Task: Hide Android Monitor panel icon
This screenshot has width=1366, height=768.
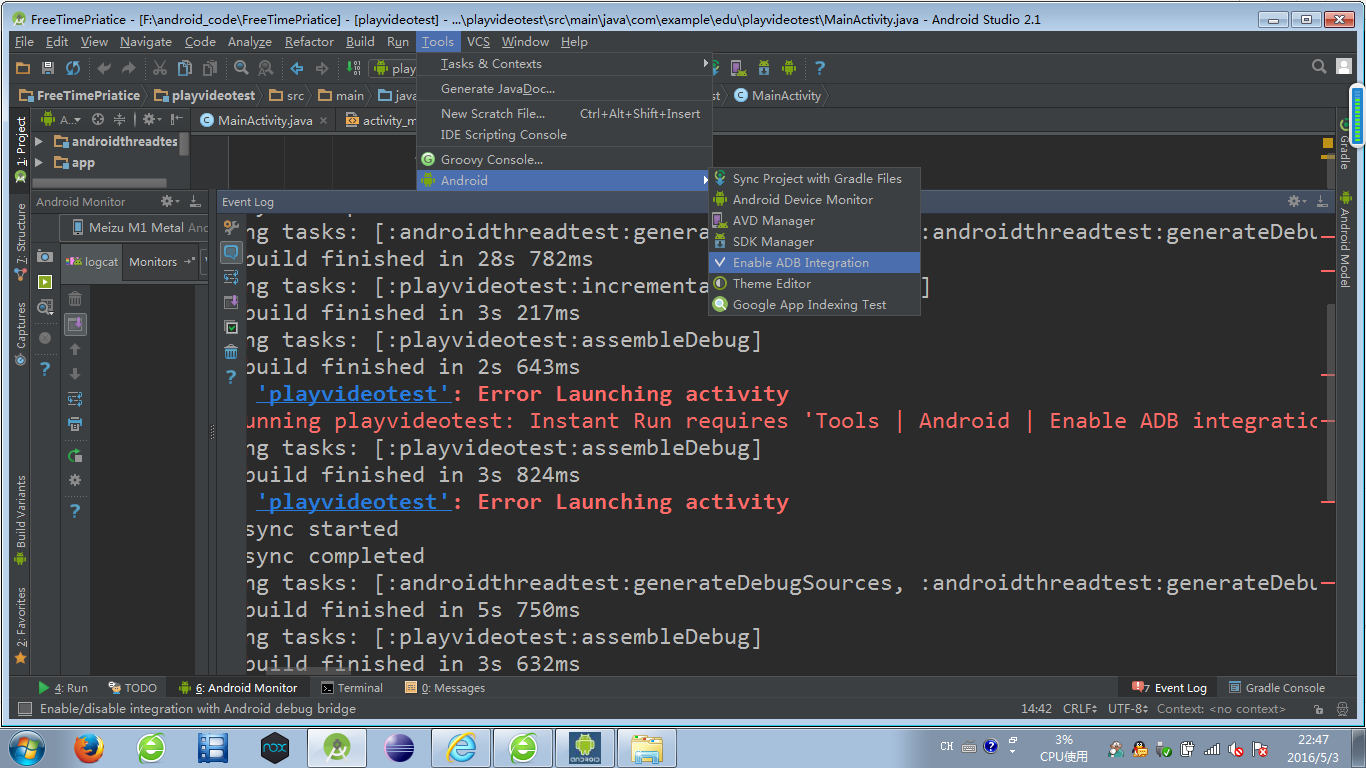Action: pyautogui.click(x=196, y=201)
